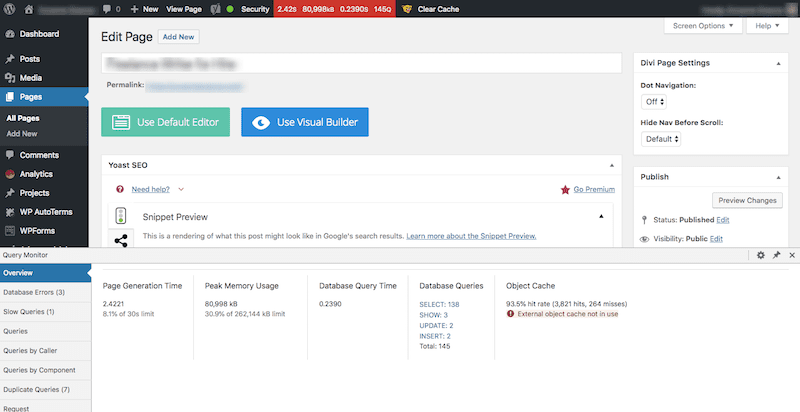Go to All Pages submenu
Viewport: 800px width, 412px height.
coord(23,118)
